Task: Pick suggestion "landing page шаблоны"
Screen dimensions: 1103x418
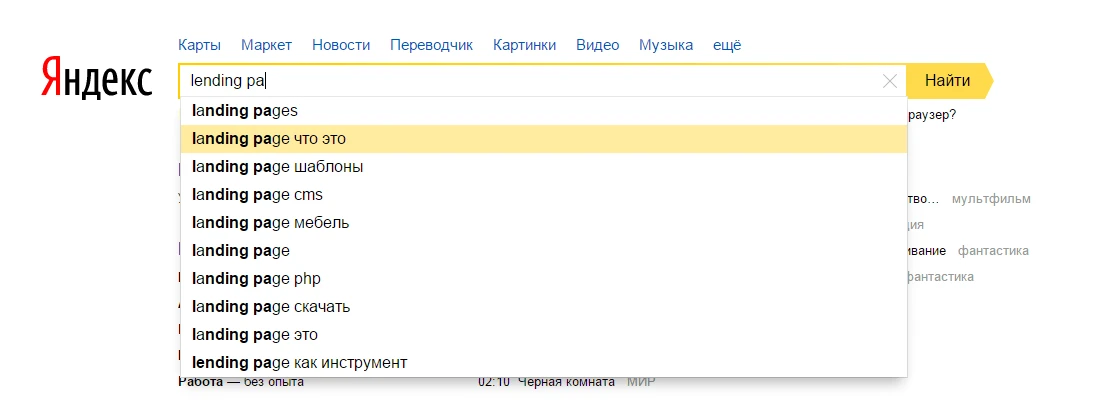Action: pyautogui.click(x=278, y=167)
